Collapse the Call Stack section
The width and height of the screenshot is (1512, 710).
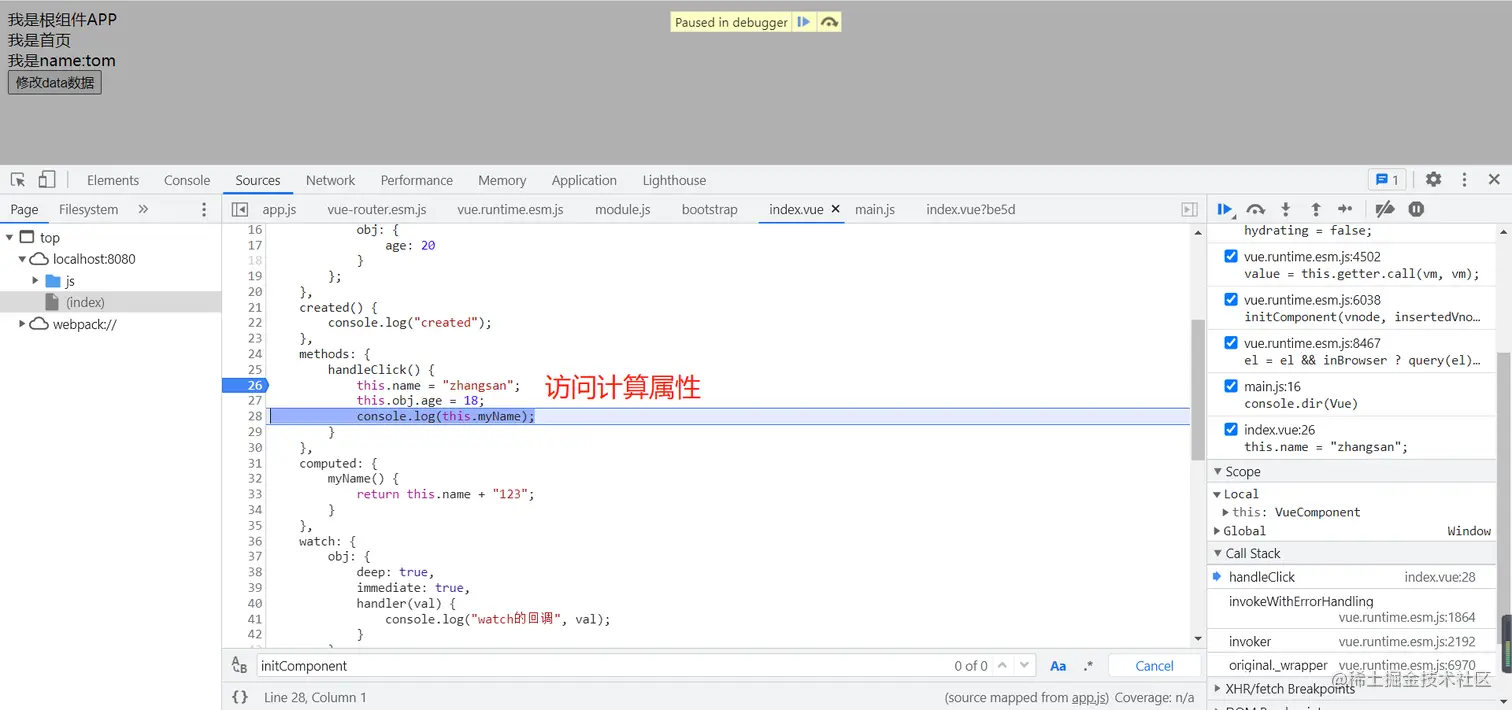click(1217, 553)
